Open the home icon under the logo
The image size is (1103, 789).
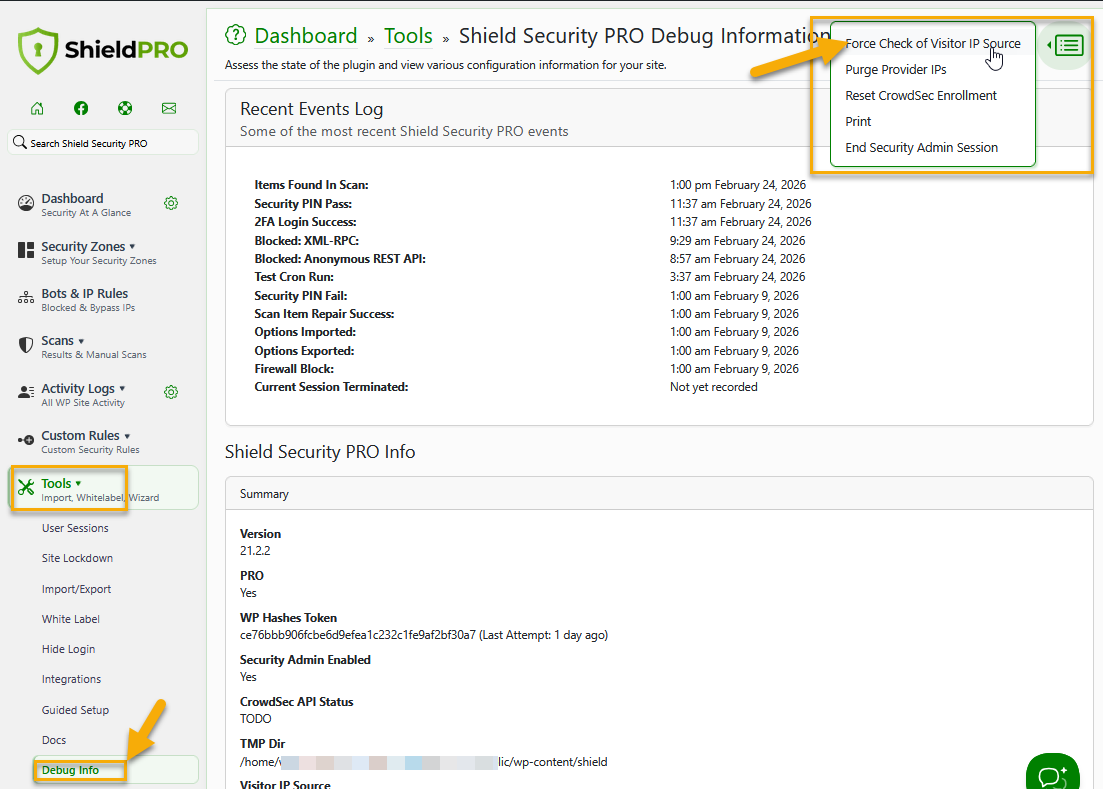[x=37, y=108]
